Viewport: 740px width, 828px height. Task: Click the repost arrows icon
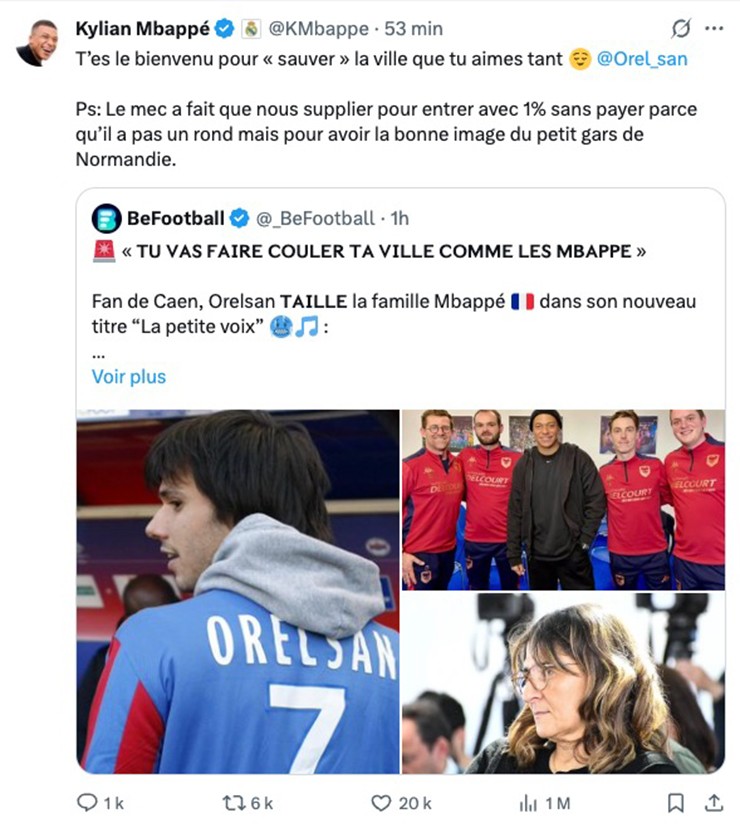pos(234,803)
